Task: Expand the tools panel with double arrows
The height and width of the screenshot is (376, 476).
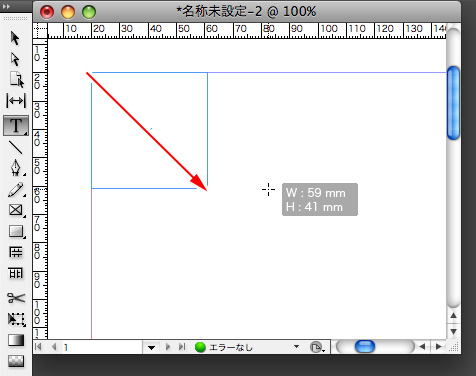Action: tap(6, 6)
